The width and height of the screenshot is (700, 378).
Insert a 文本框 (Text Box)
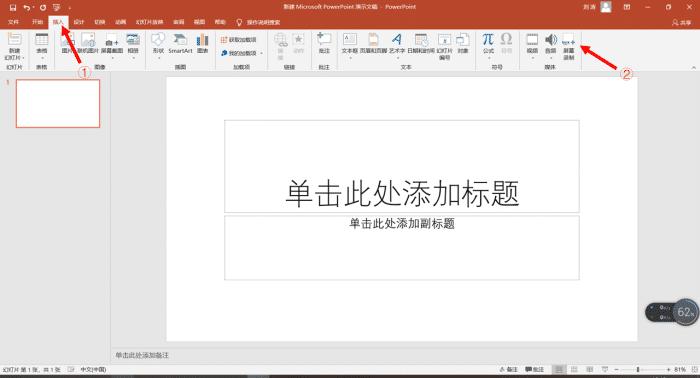350,46
